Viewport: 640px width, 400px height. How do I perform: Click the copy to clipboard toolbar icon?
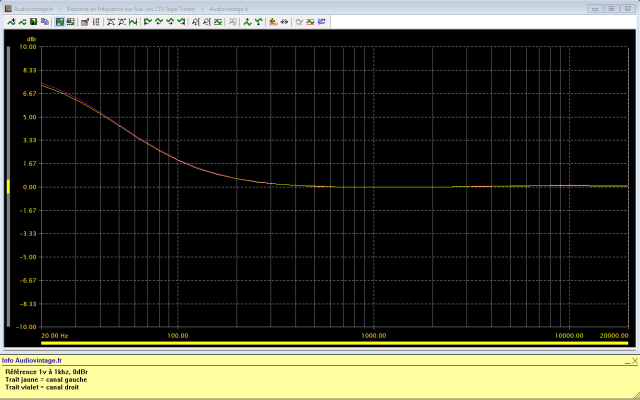(x=44, y=22)
